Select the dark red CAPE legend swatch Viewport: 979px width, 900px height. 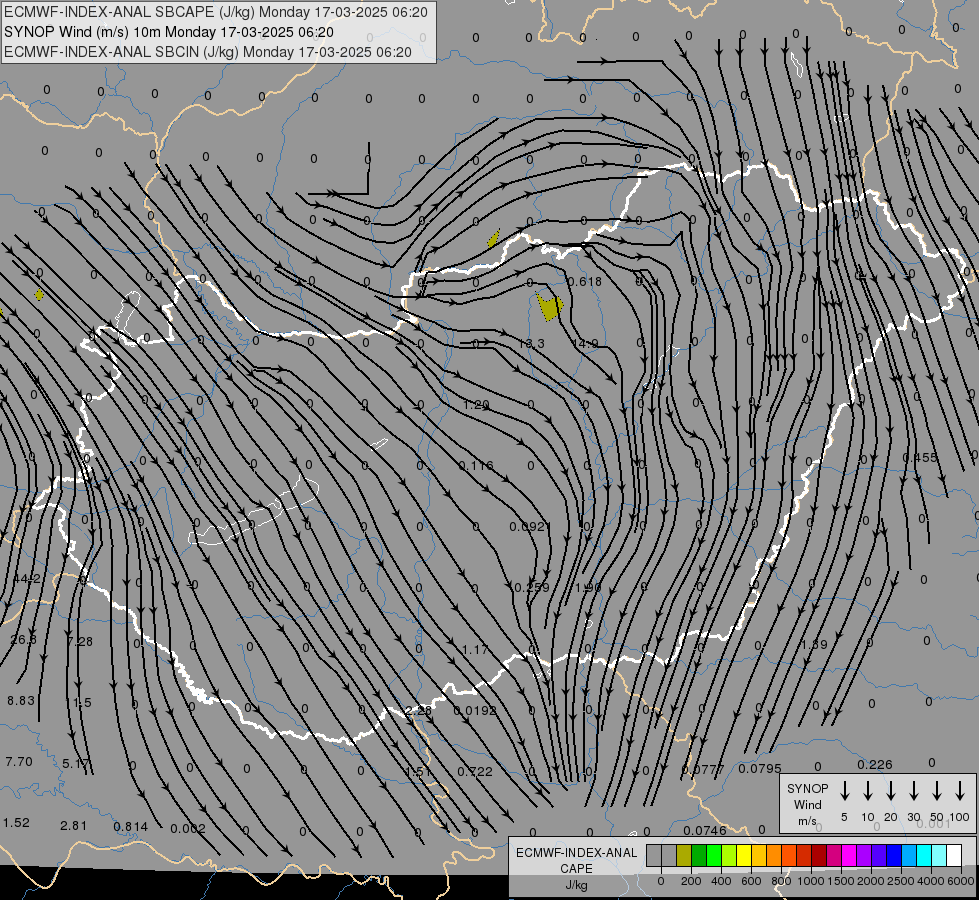[x=819, y=856]
